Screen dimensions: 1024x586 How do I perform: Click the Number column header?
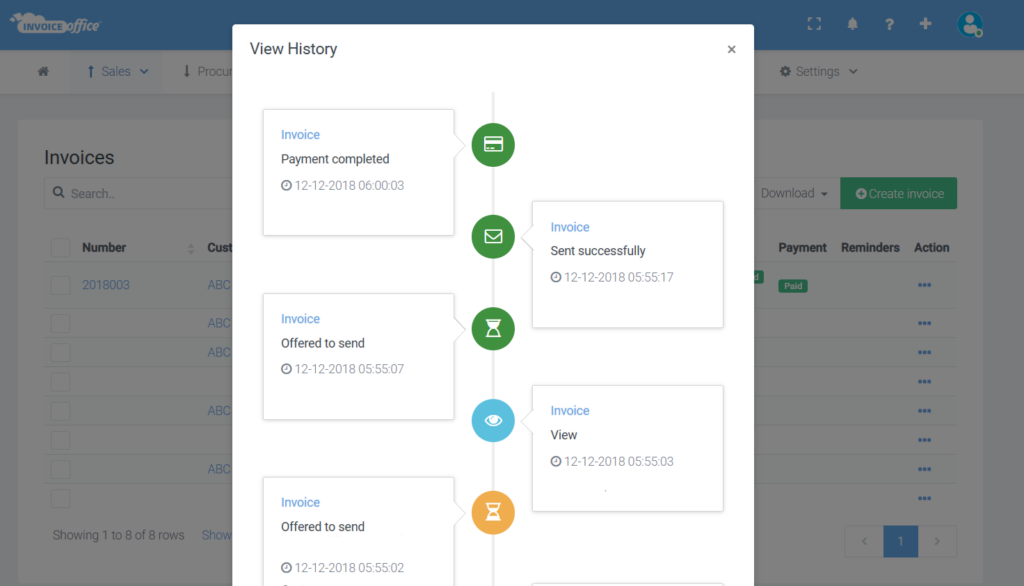coord(104,248)
